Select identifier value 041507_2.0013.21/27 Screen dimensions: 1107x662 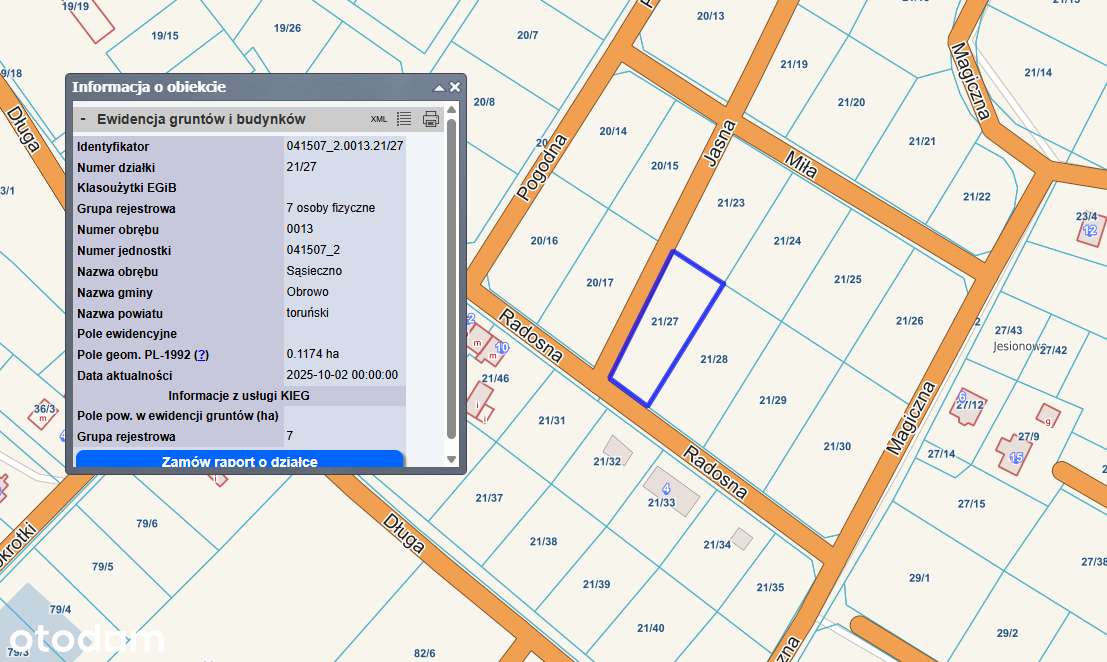(345, 146)
